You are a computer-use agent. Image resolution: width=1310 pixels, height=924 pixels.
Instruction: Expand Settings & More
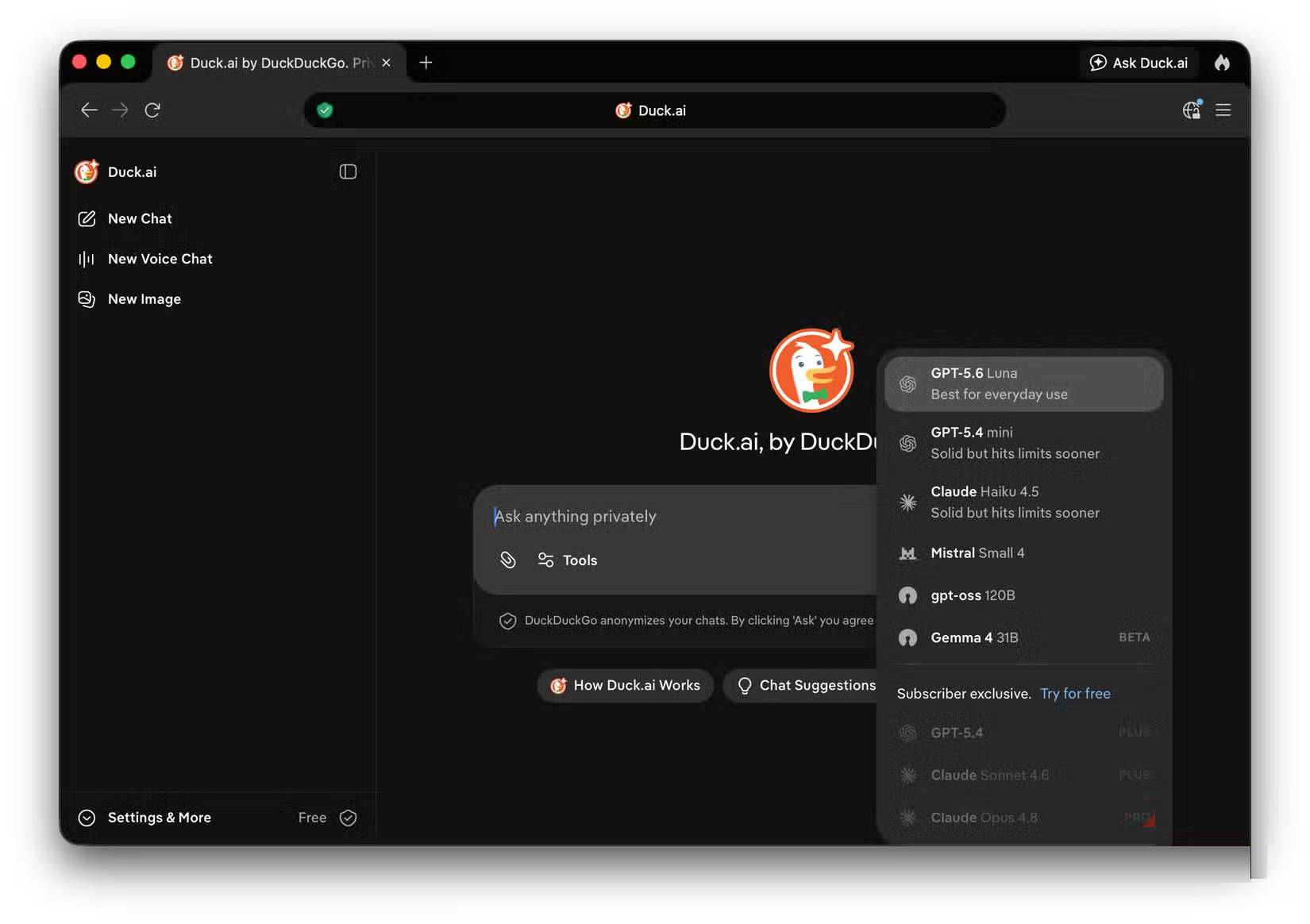tap(144, 818)
